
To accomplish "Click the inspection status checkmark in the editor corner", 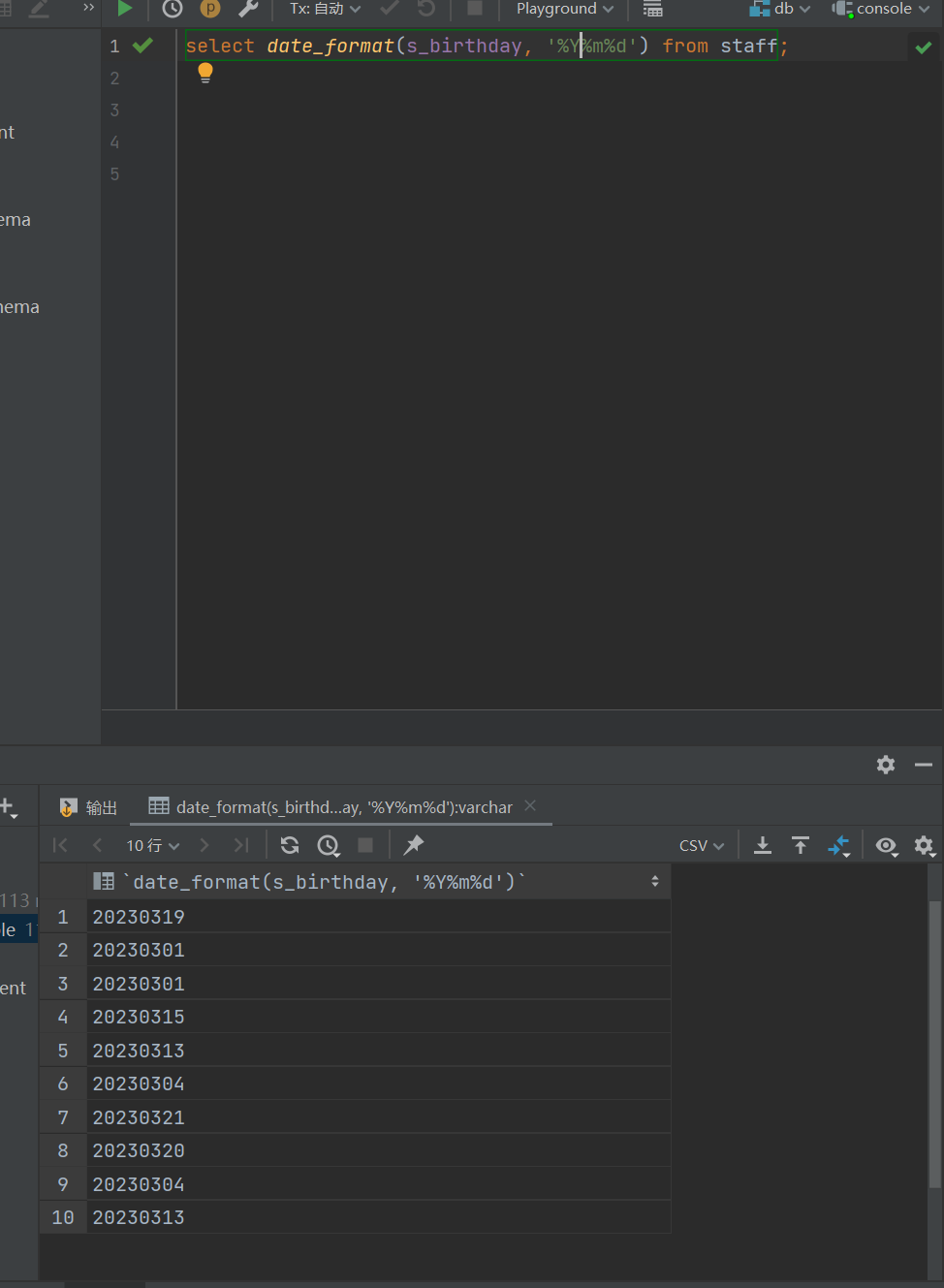I will pyautogui.click(x=924, y=47).
